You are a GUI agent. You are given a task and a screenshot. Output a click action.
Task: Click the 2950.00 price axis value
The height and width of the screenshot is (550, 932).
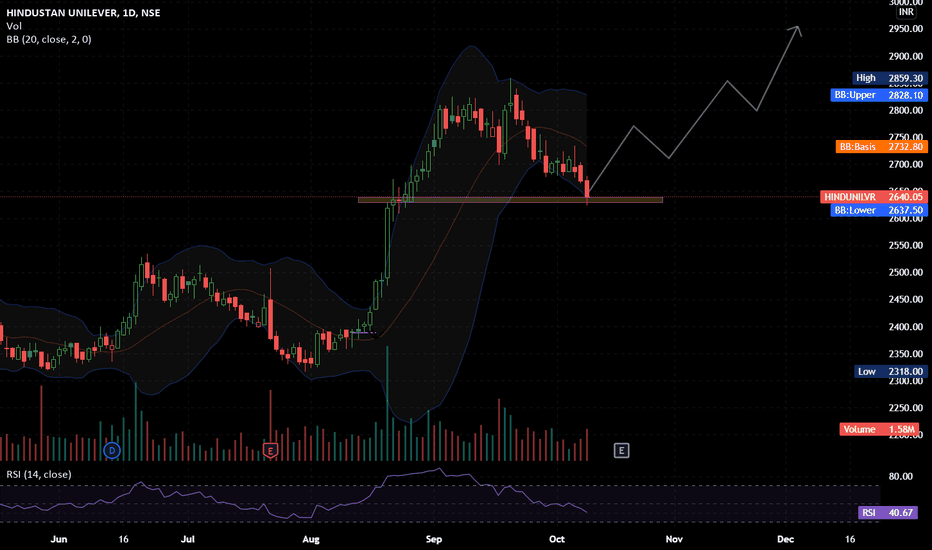click(x=906, y=29)
